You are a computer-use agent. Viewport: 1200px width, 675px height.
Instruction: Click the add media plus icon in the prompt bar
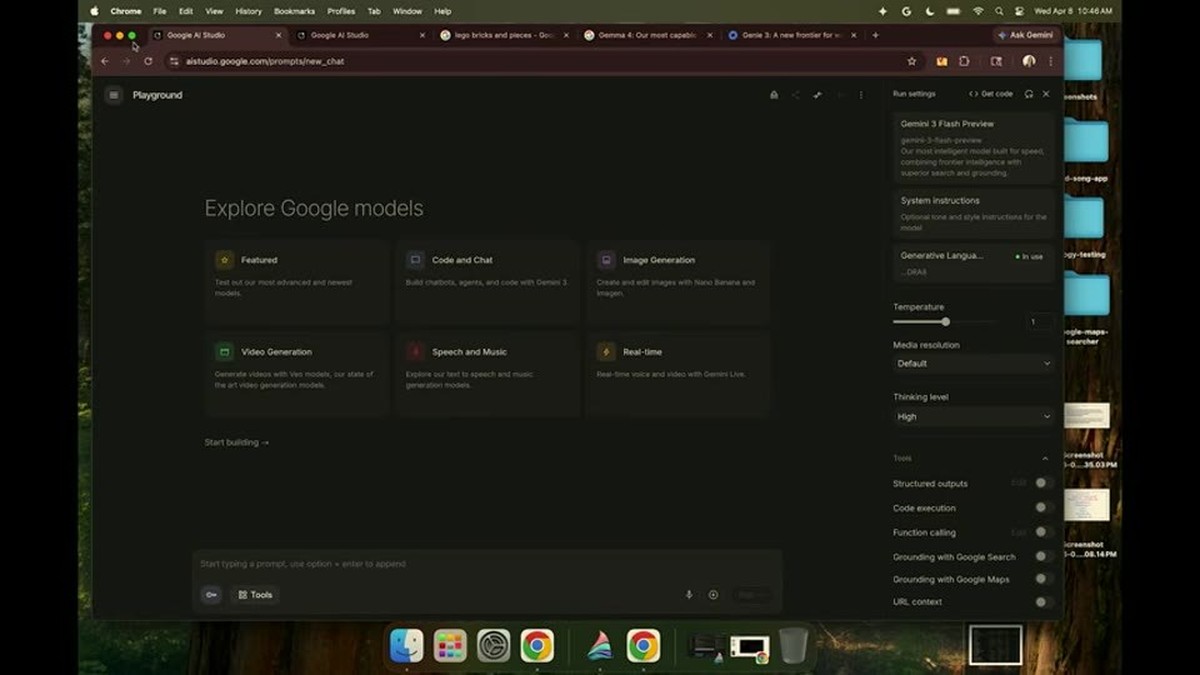click(x=713, y=595)
